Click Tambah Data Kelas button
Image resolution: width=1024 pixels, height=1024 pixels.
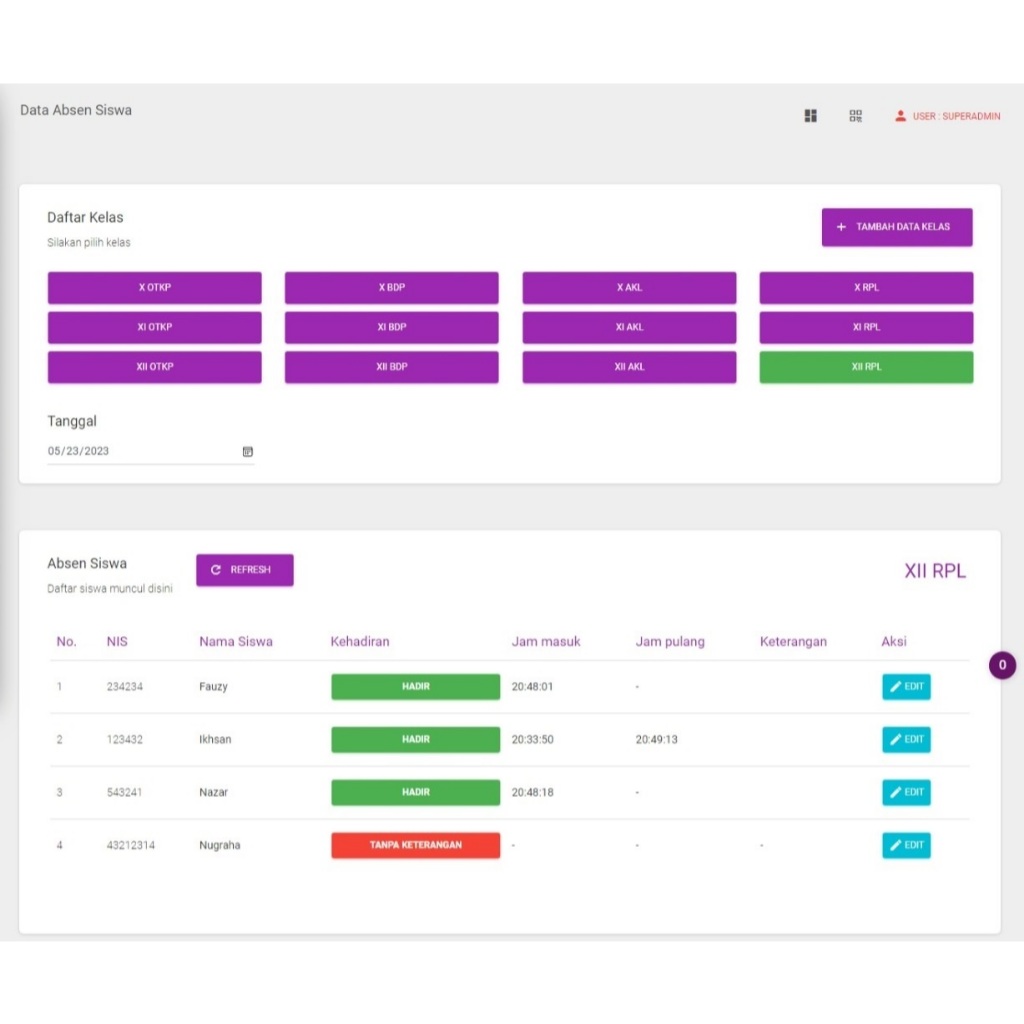point(897,227)
